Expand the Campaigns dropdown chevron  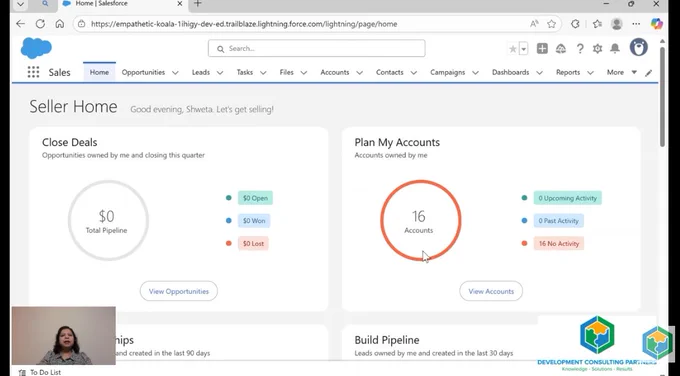click(475, 73)
